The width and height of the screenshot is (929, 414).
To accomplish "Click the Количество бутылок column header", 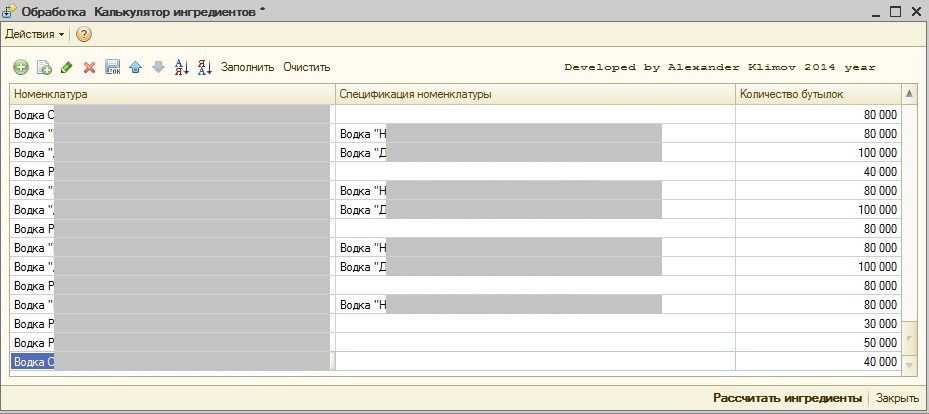I will (817, 94).
